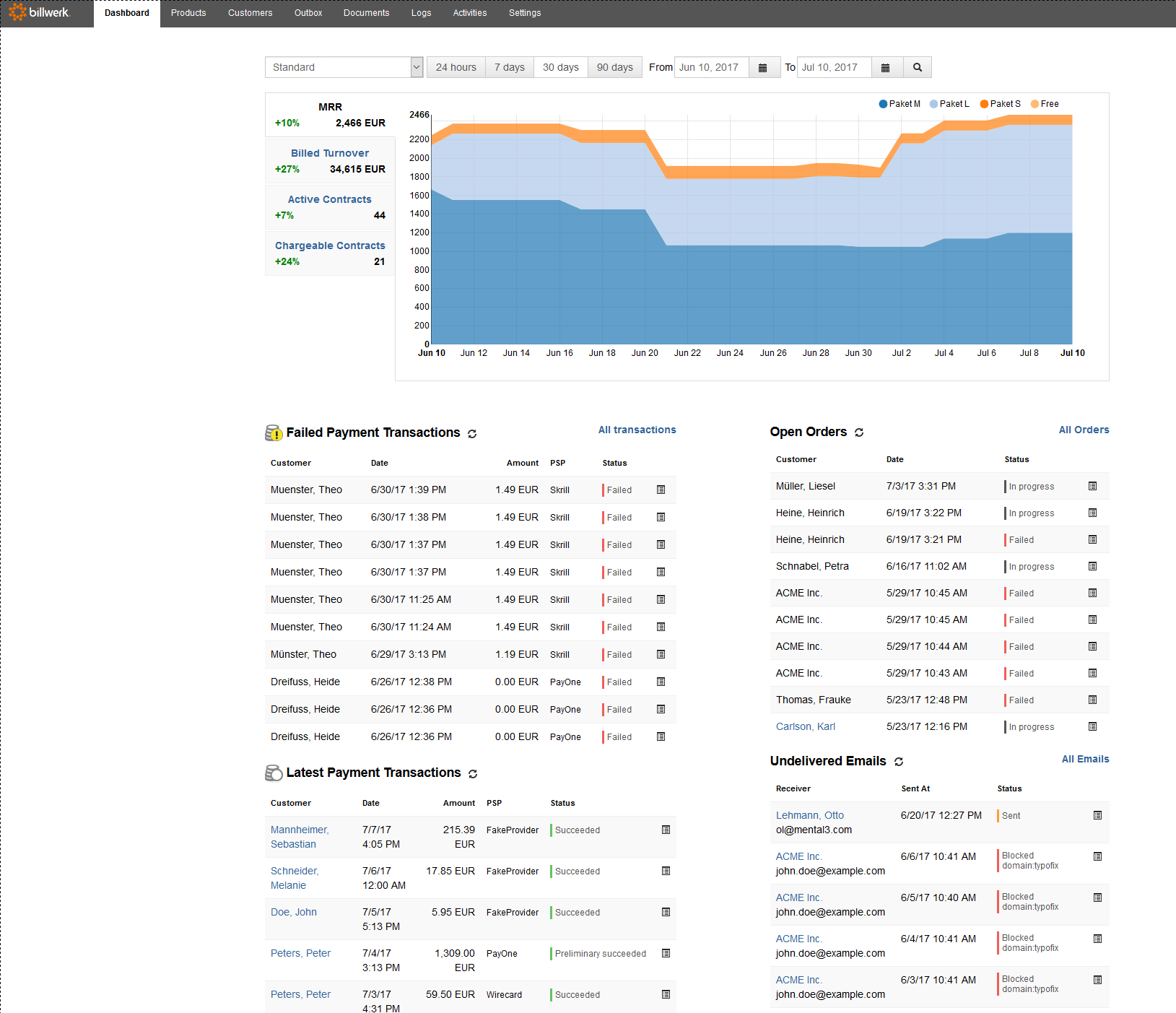
Task: Open details icon for Doe 5.95 EUR payment
Action: click(x=666, y=912)
